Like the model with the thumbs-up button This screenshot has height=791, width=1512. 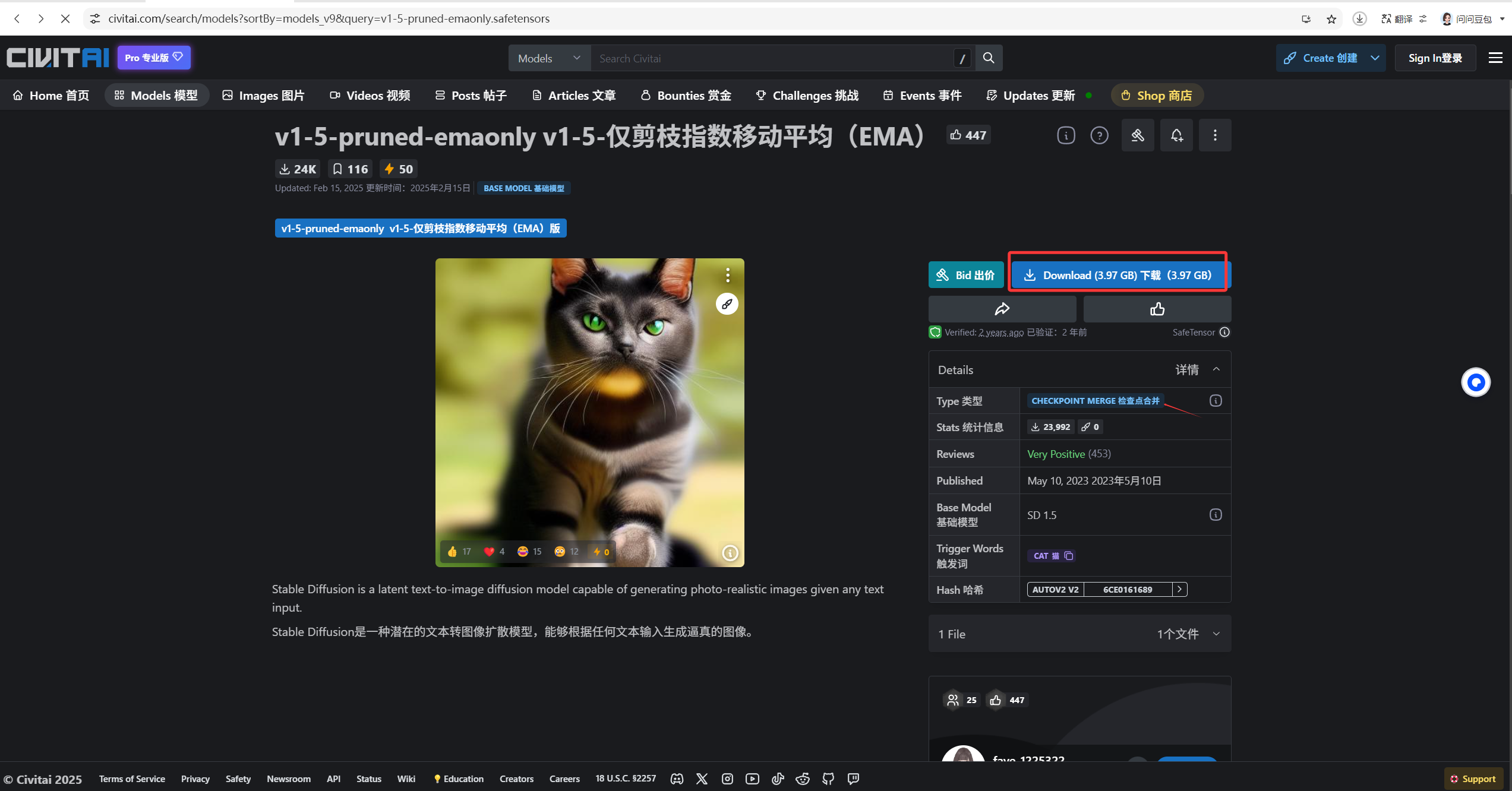point(1156,309)
